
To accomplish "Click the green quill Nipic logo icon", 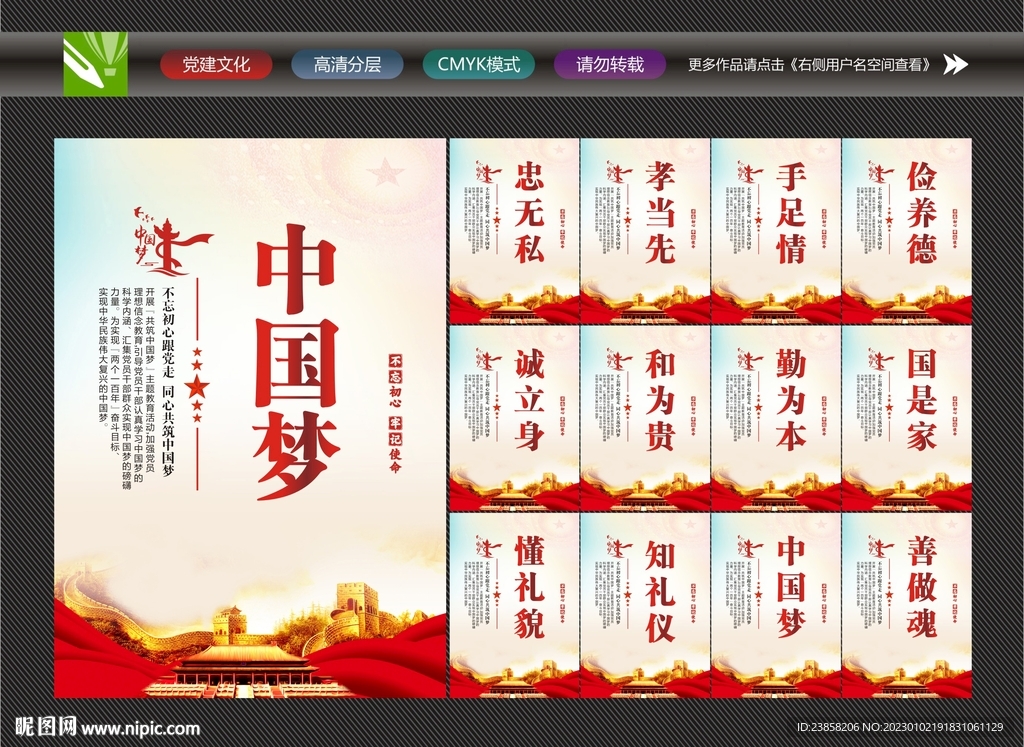I will pos(95,65).
